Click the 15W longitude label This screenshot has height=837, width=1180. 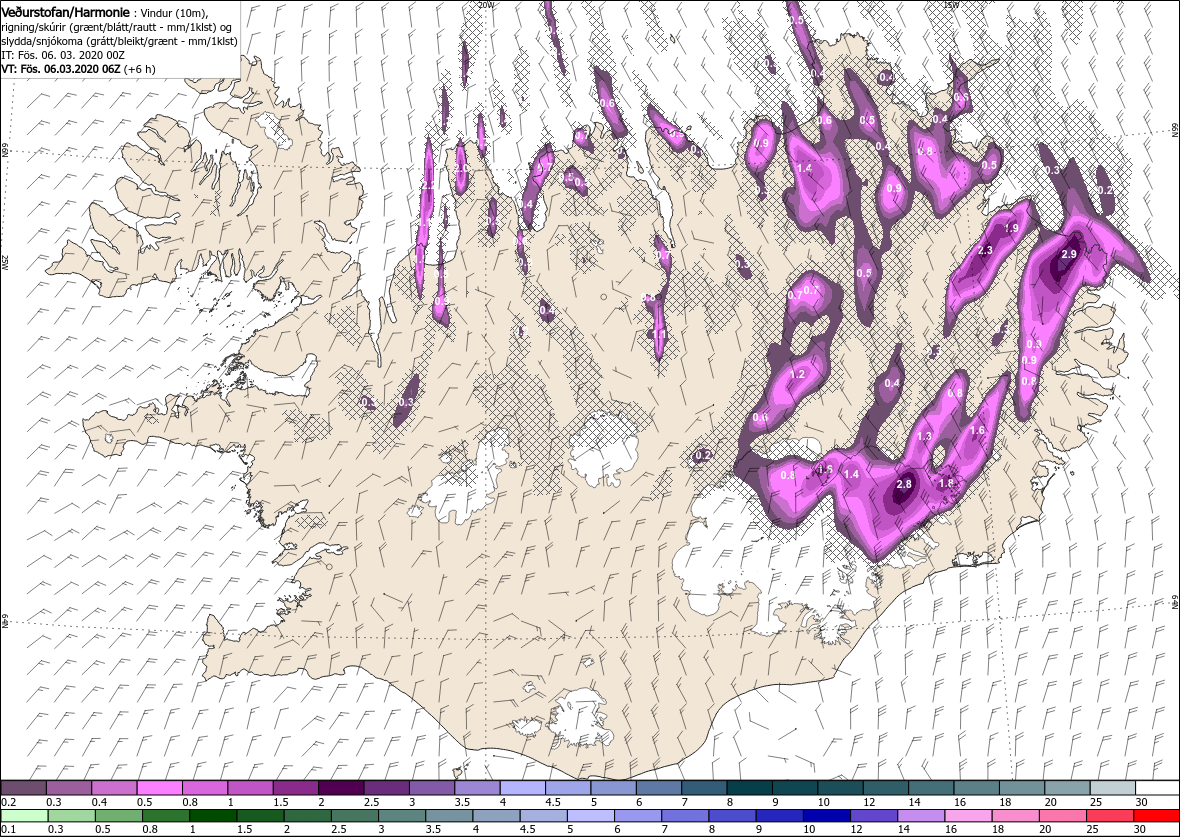pyautogui.click(x=951, y=5)
